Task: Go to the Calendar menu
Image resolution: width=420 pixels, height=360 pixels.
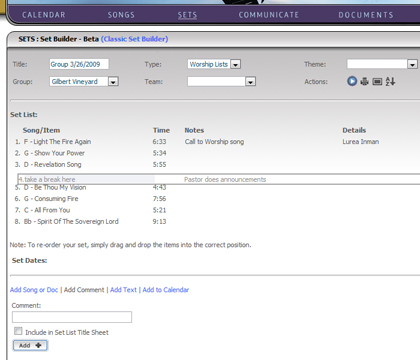Action: pos(44,15)
